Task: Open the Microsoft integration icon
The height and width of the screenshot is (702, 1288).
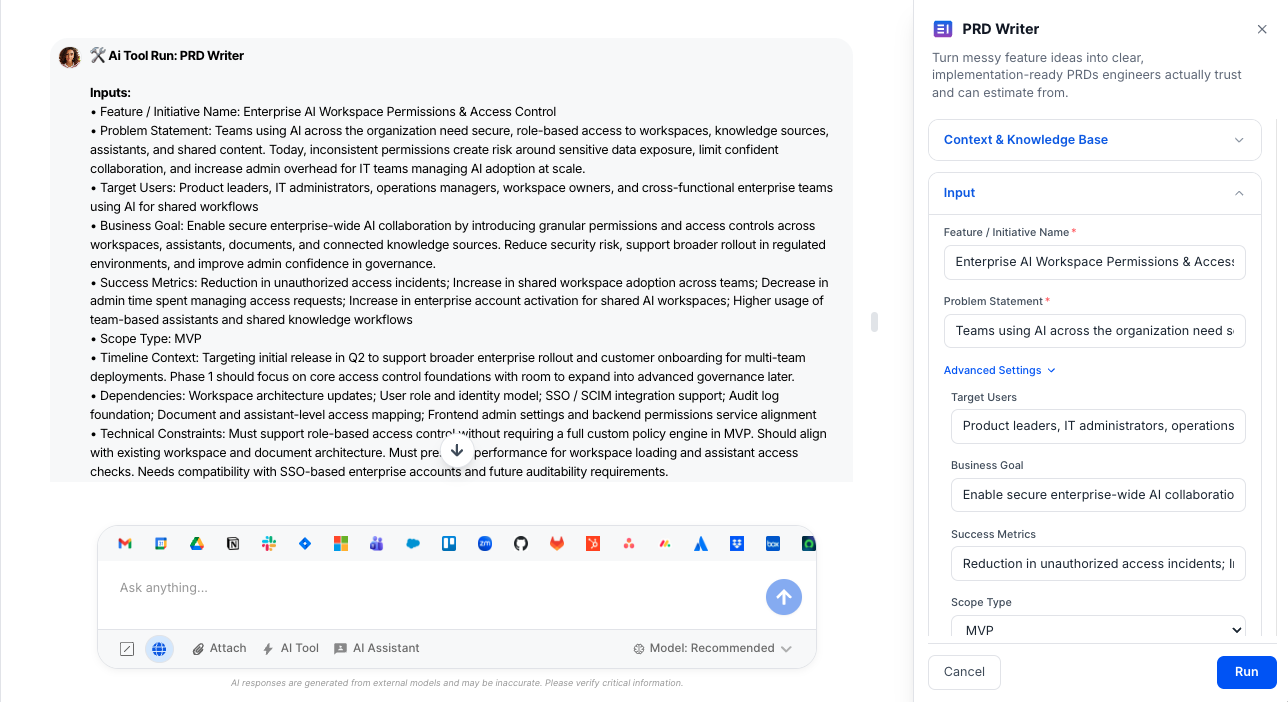Action: point(341,544)
